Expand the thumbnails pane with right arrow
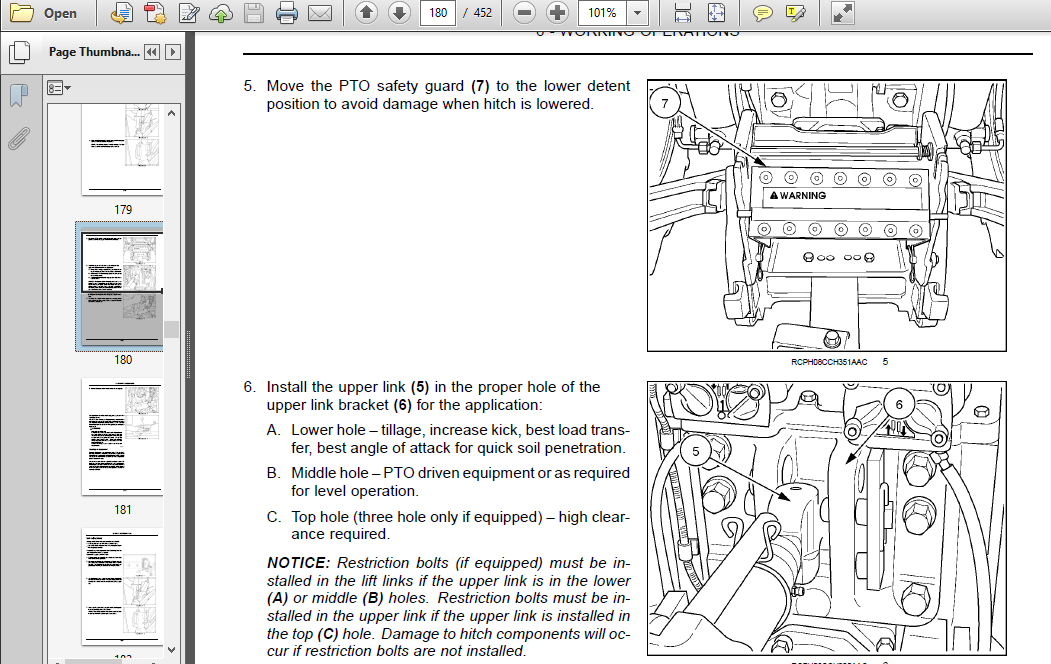 (x=173, y=52)
